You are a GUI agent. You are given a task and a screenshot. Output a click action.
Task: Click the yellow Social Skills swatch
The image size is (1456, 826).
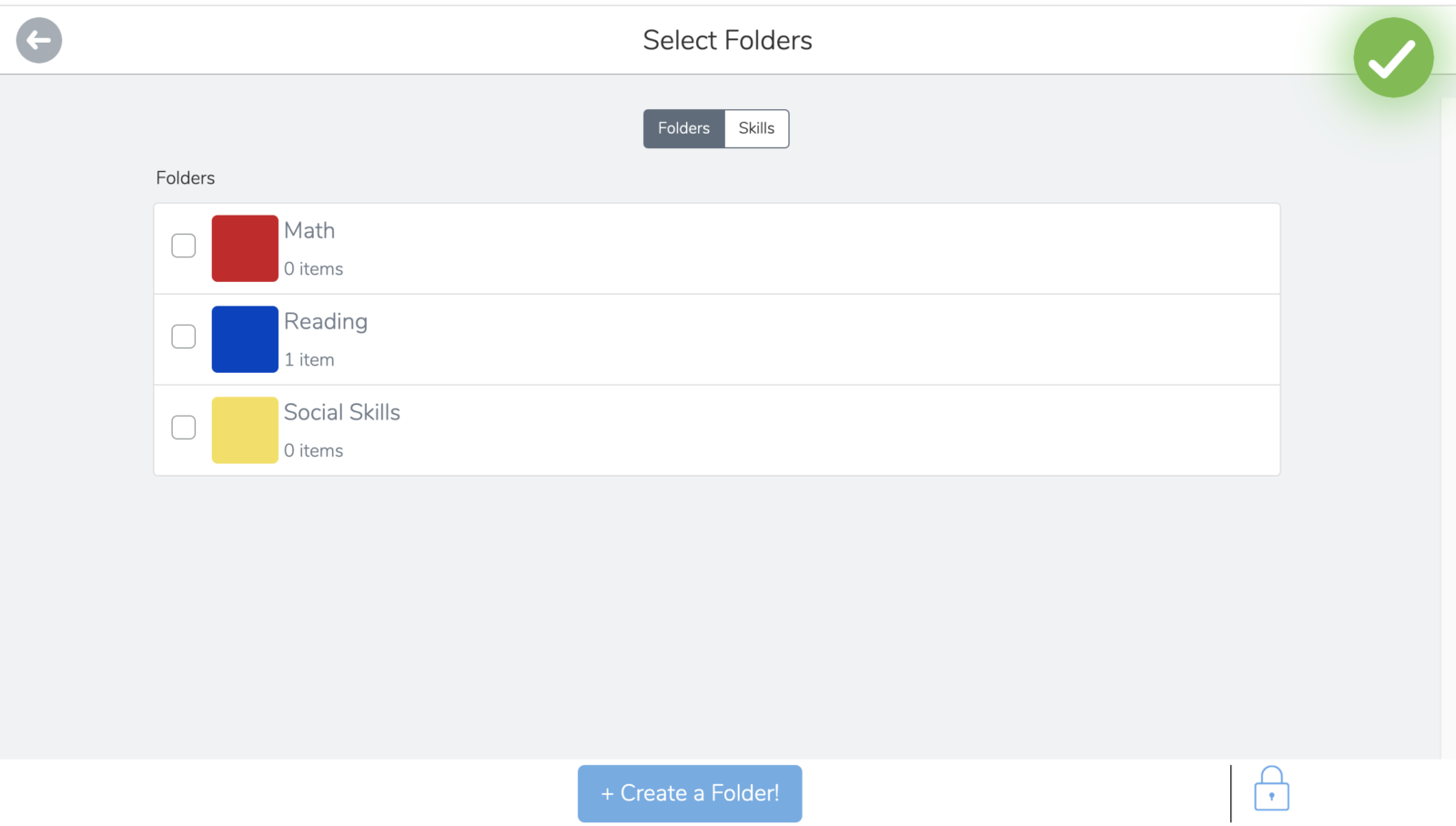point(245,430)
